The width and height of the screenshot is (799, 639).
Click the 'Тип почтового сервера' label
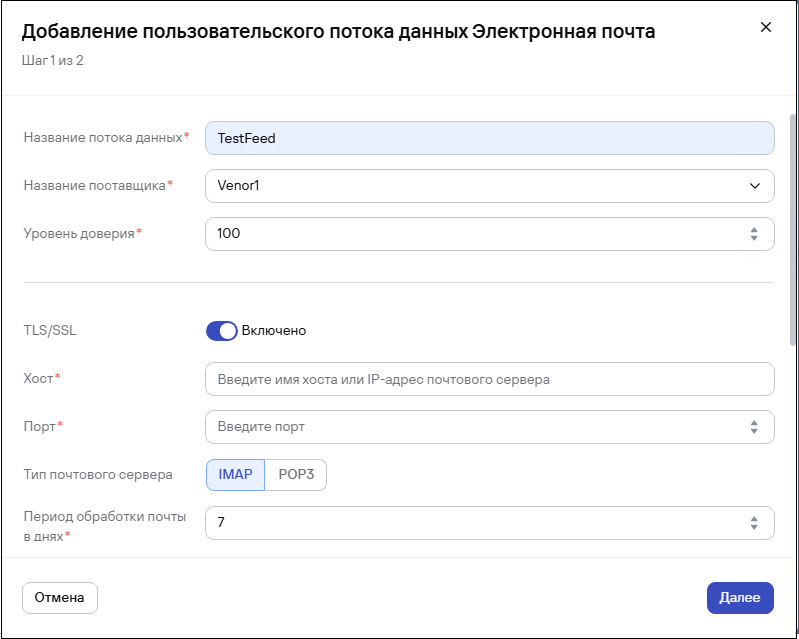(98, 475)
